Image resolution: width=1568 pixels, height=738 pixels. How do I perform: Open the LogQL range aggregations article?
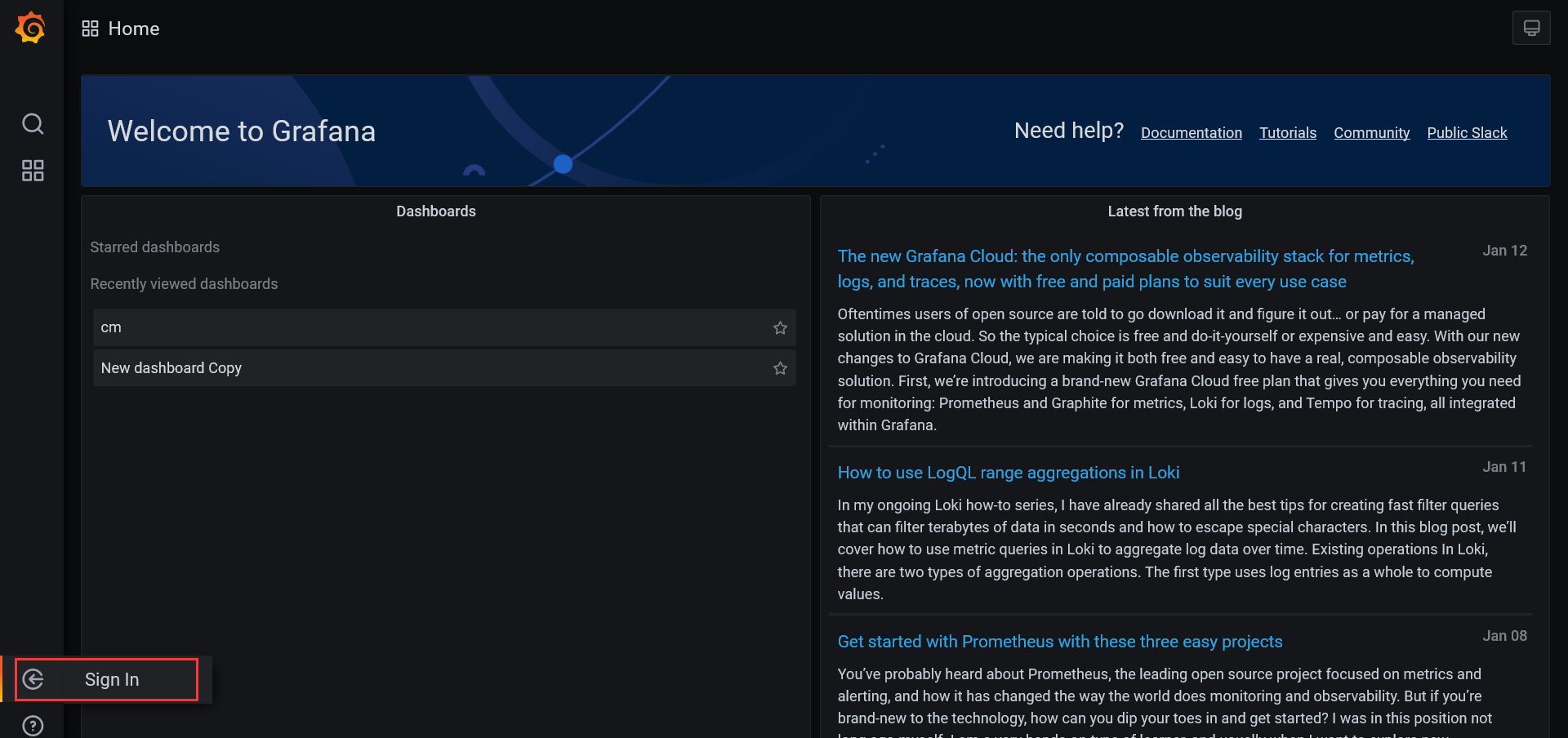[x=1008, y=473]
